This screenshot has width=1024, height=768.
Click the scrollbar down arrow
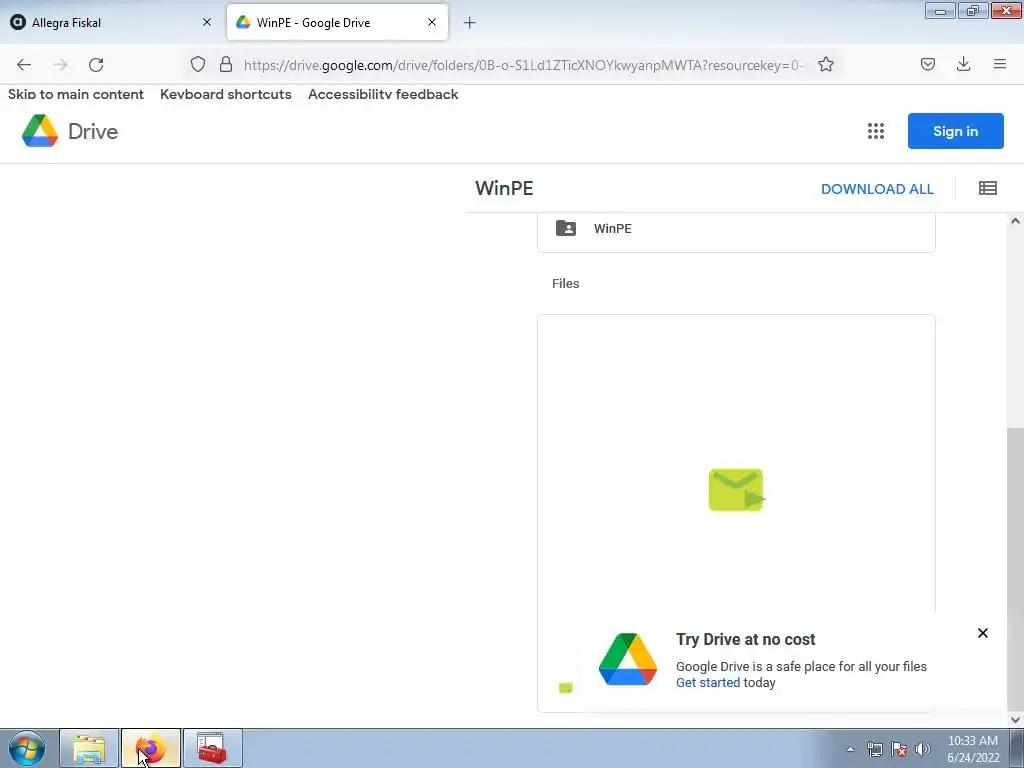pyautogui.click(x=1015, y=719)
